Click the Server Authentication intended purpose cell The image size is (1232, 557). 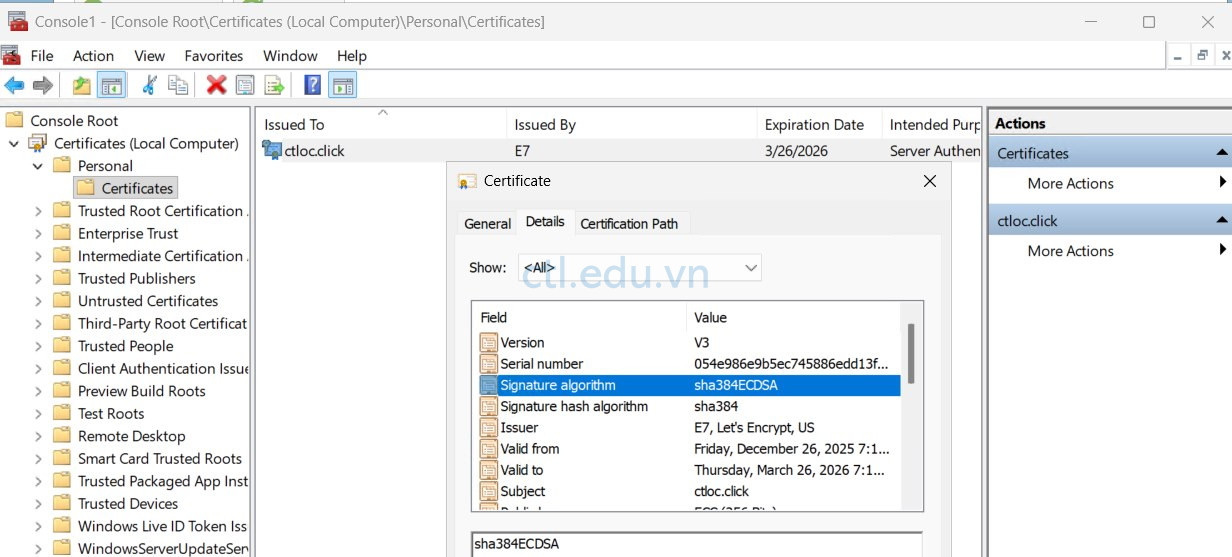click(935, 151)
